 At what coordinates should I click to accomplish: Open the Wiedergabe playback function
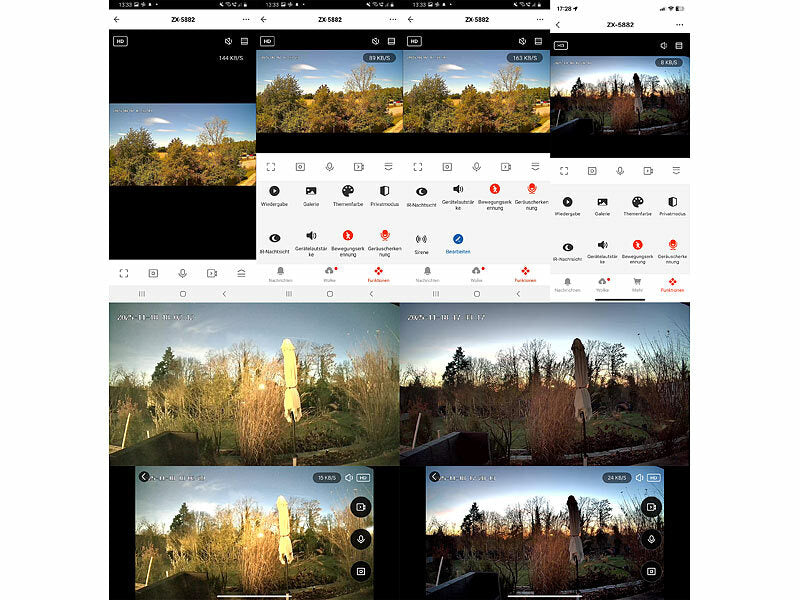click(x=273, y=191)
